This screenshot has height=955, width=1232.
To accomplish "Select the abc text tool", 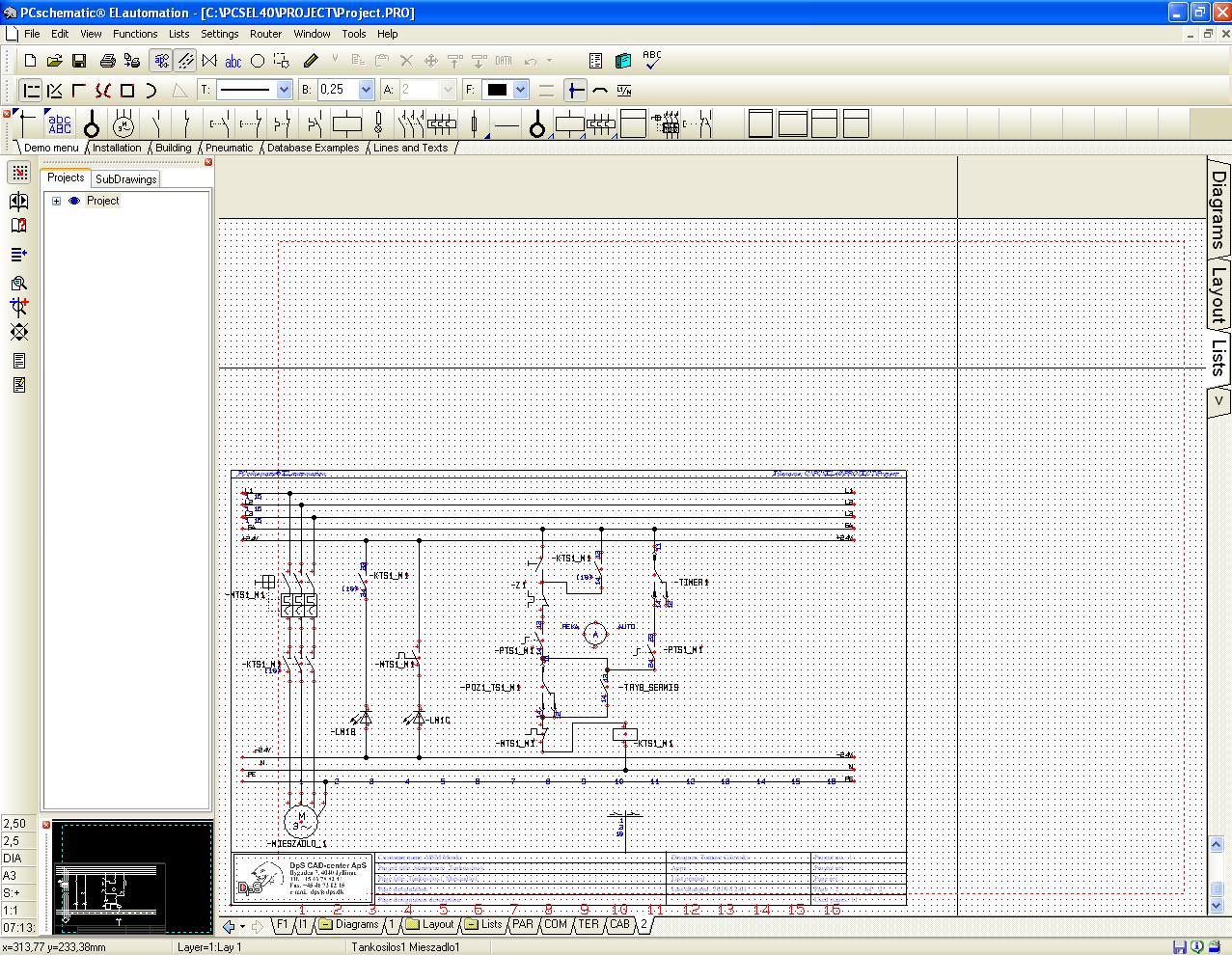I will pos(233,60).
